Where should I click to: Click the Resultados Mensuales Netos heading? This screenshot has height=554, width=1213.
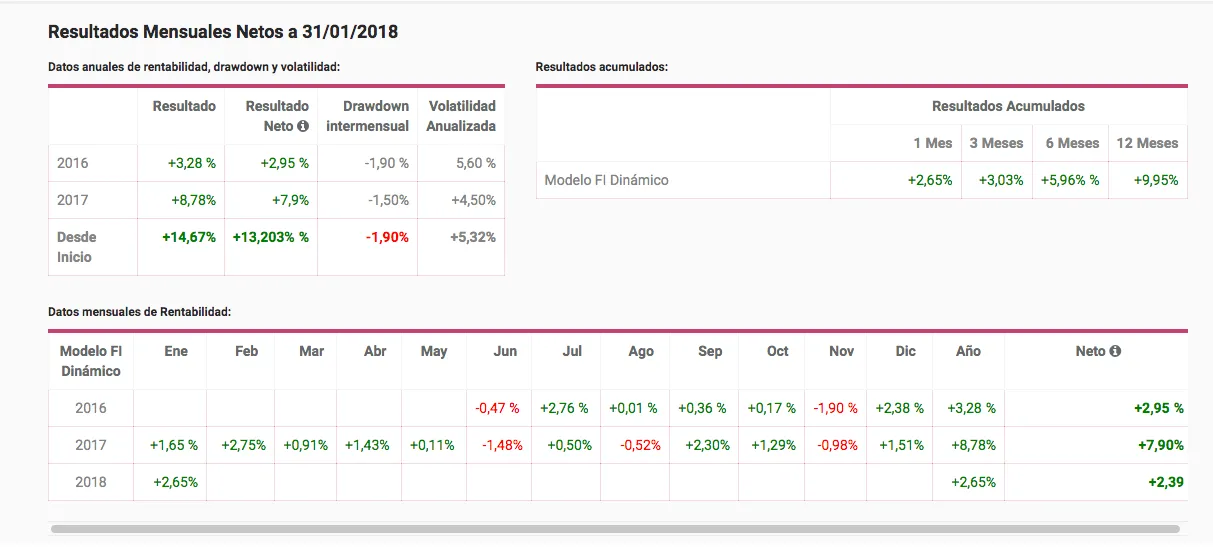point(223,32)
